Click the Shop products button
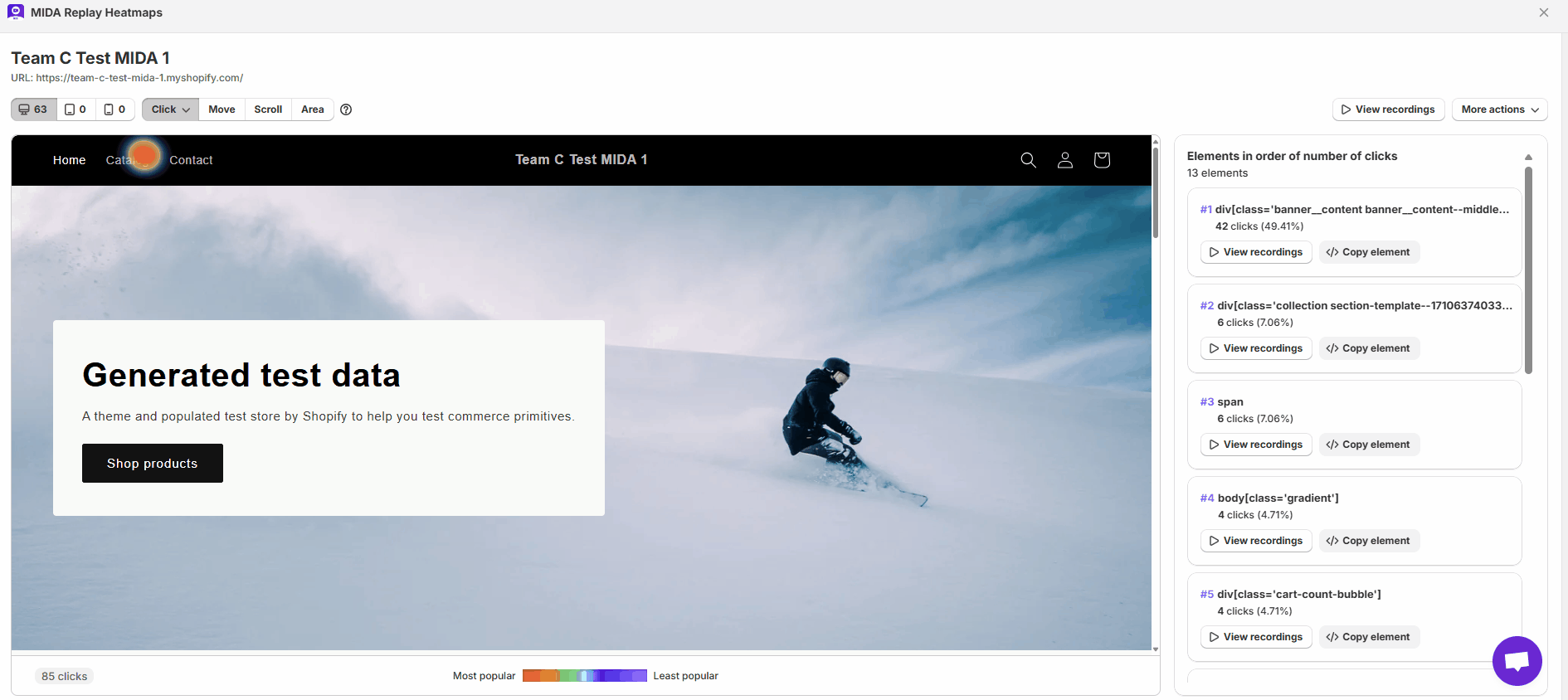1568x700 pixels. pyautogui.click(x=153, y=463)
